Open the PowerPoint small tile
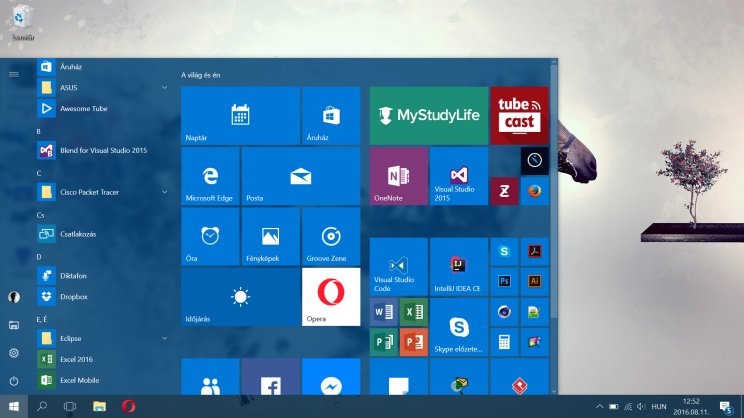This screenshot has height=418, width=744. 414,342
